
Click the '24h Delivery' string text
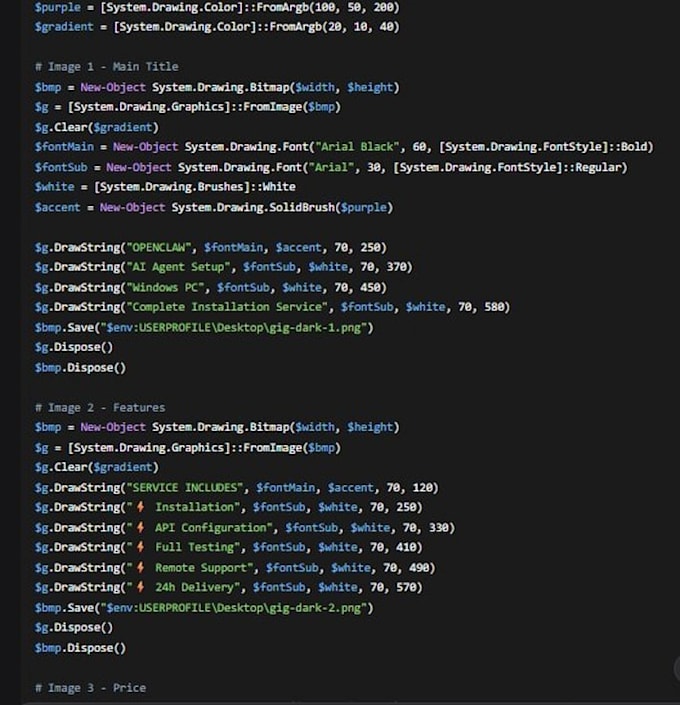coord(194,587)
